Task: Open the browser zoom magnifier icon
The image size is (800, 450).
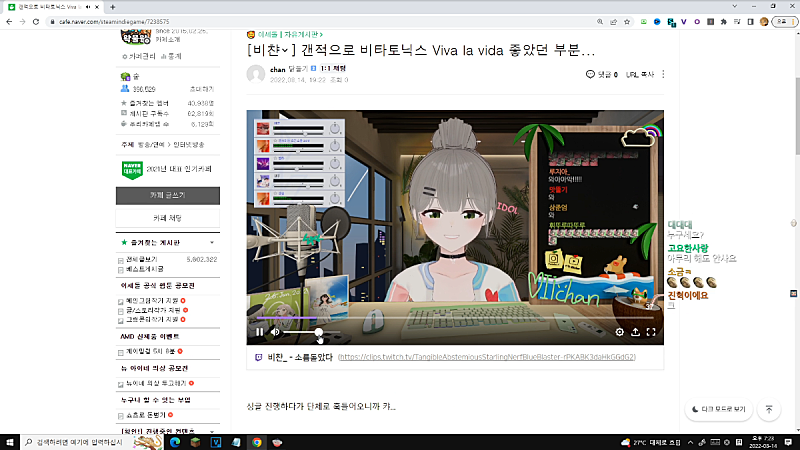Action: coord(600,22)
